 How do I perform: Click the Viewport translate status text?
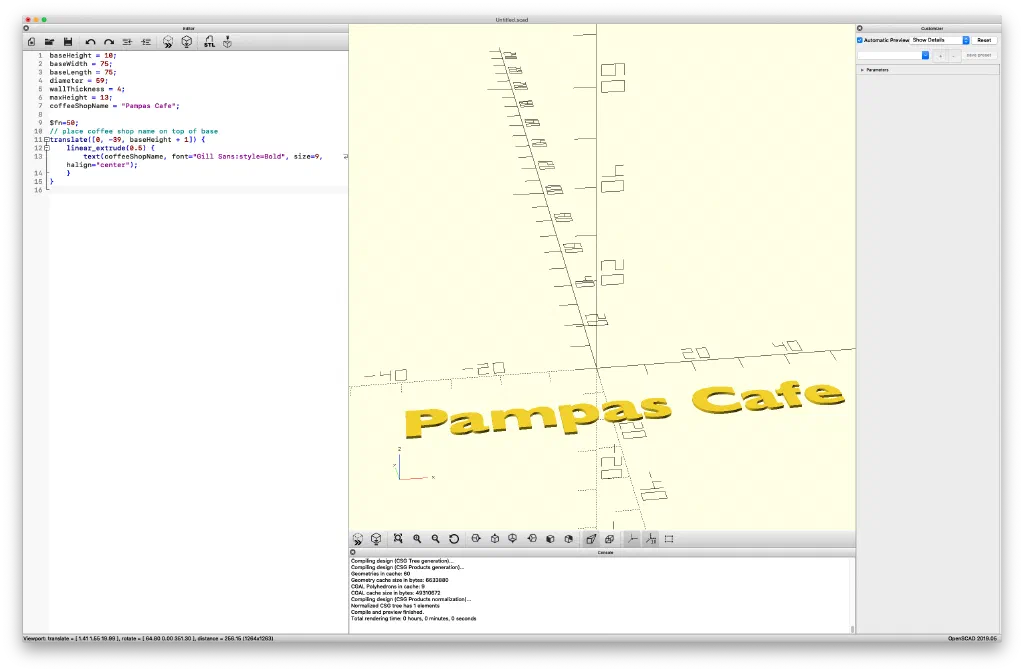click(148, 639)
